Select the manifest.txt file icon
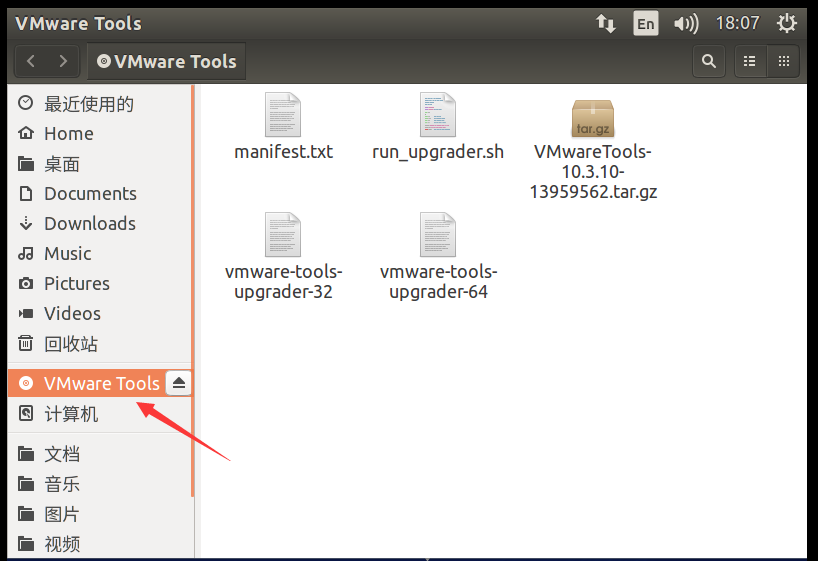 coord(283,115)
